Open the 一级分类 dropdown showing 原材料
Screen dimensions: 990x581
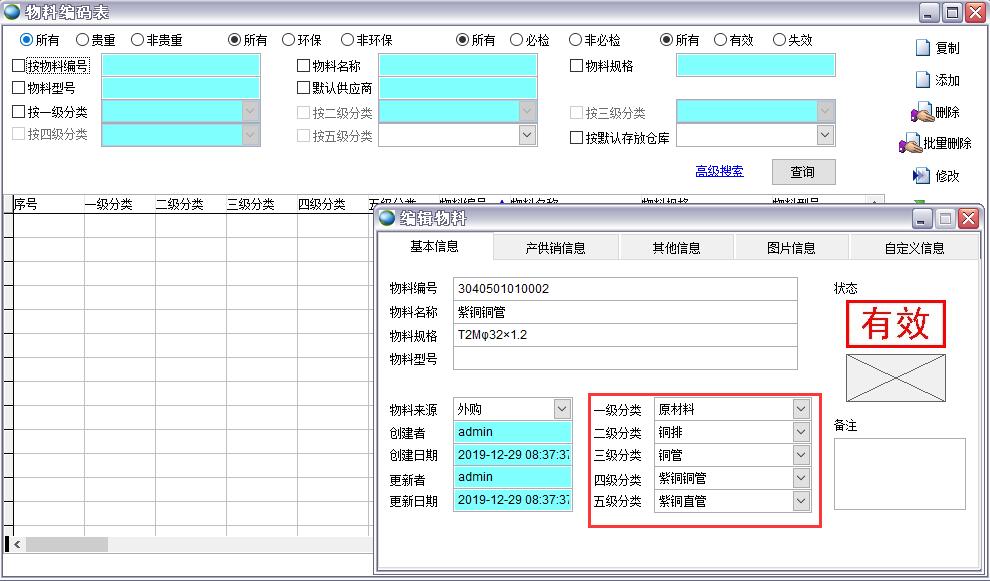(x=800, y=409)
